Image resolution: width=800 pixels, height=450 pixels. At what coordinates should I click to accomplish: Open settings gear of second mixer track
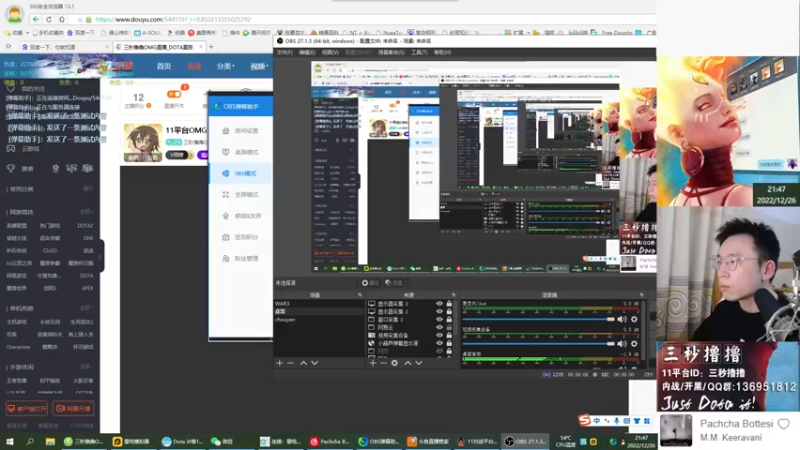(634, 343)
